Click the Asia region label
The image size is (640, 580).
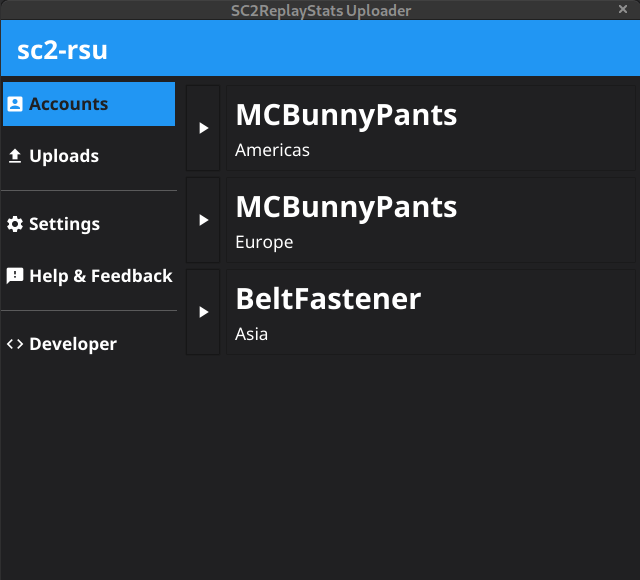tap(251, 334)
